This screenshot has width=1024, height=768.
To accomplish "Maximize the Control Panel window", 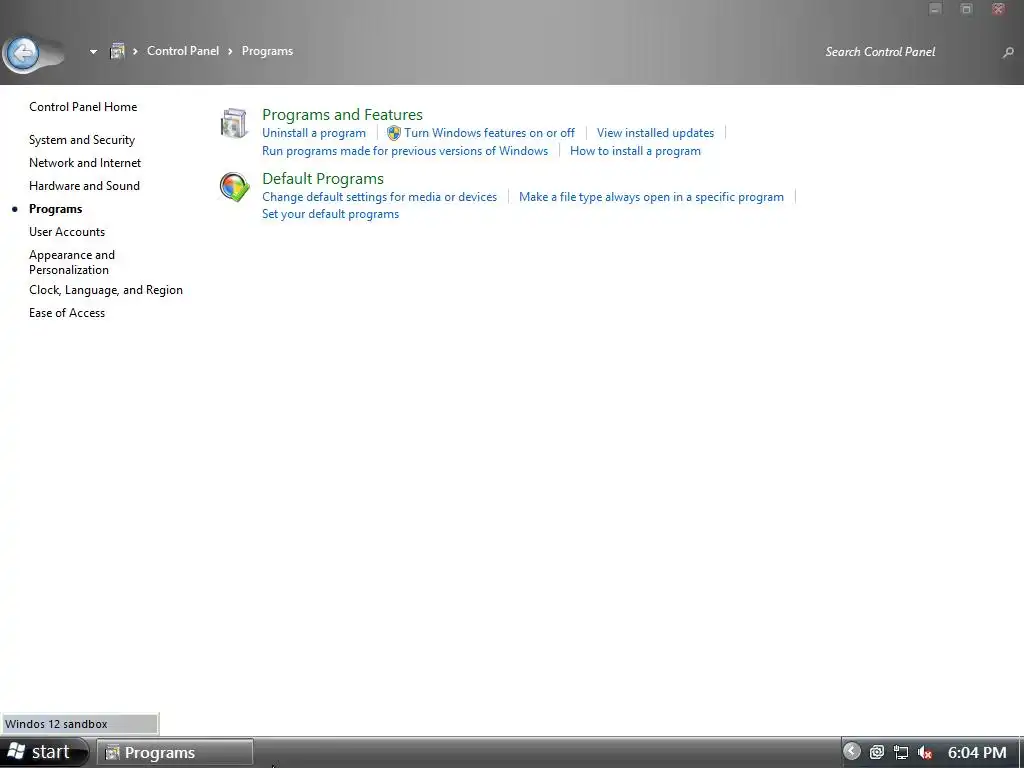I will (967, 9).
